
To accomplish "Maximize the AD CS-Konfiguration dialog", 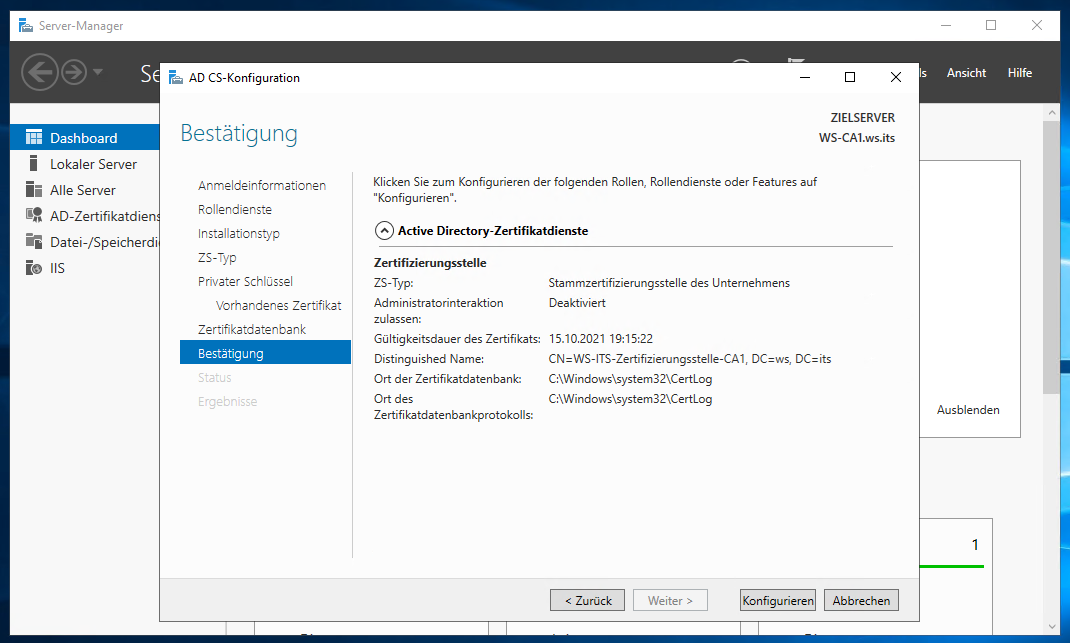I will point(850,77).
